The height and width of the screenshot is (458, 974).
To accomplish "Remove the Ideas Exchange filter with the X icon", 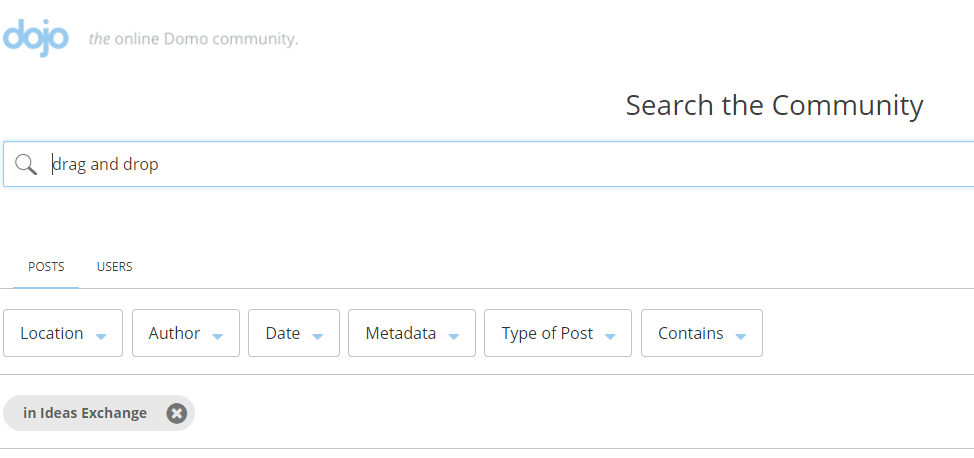I will click(176, 413).
